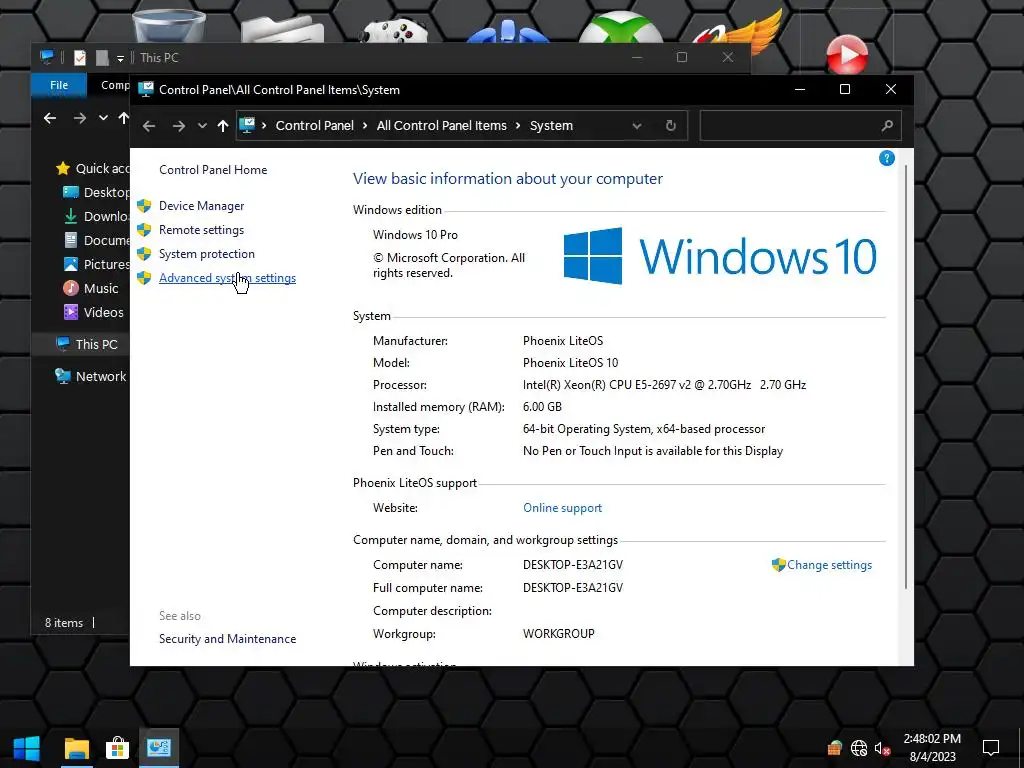
Task: Click the Control Panel title bar icon
Action: tap(146, 89)
